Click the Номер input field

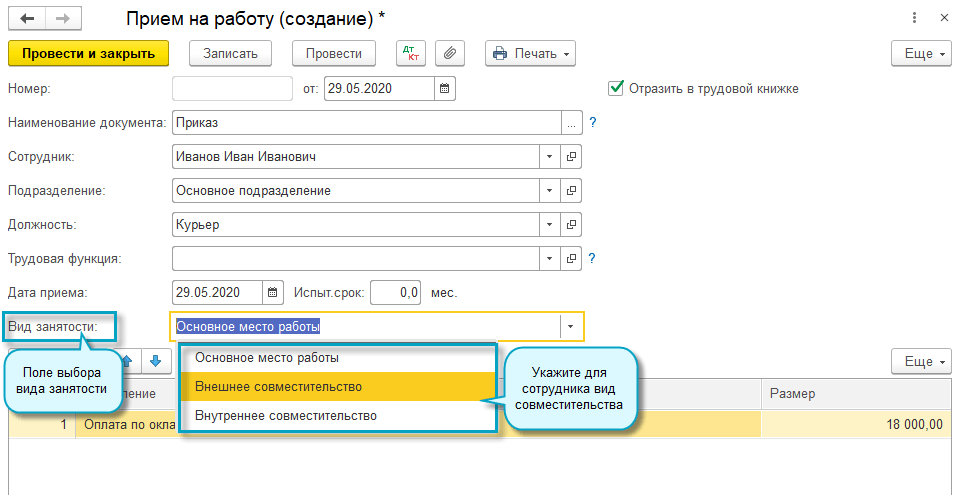click(232, 89)
